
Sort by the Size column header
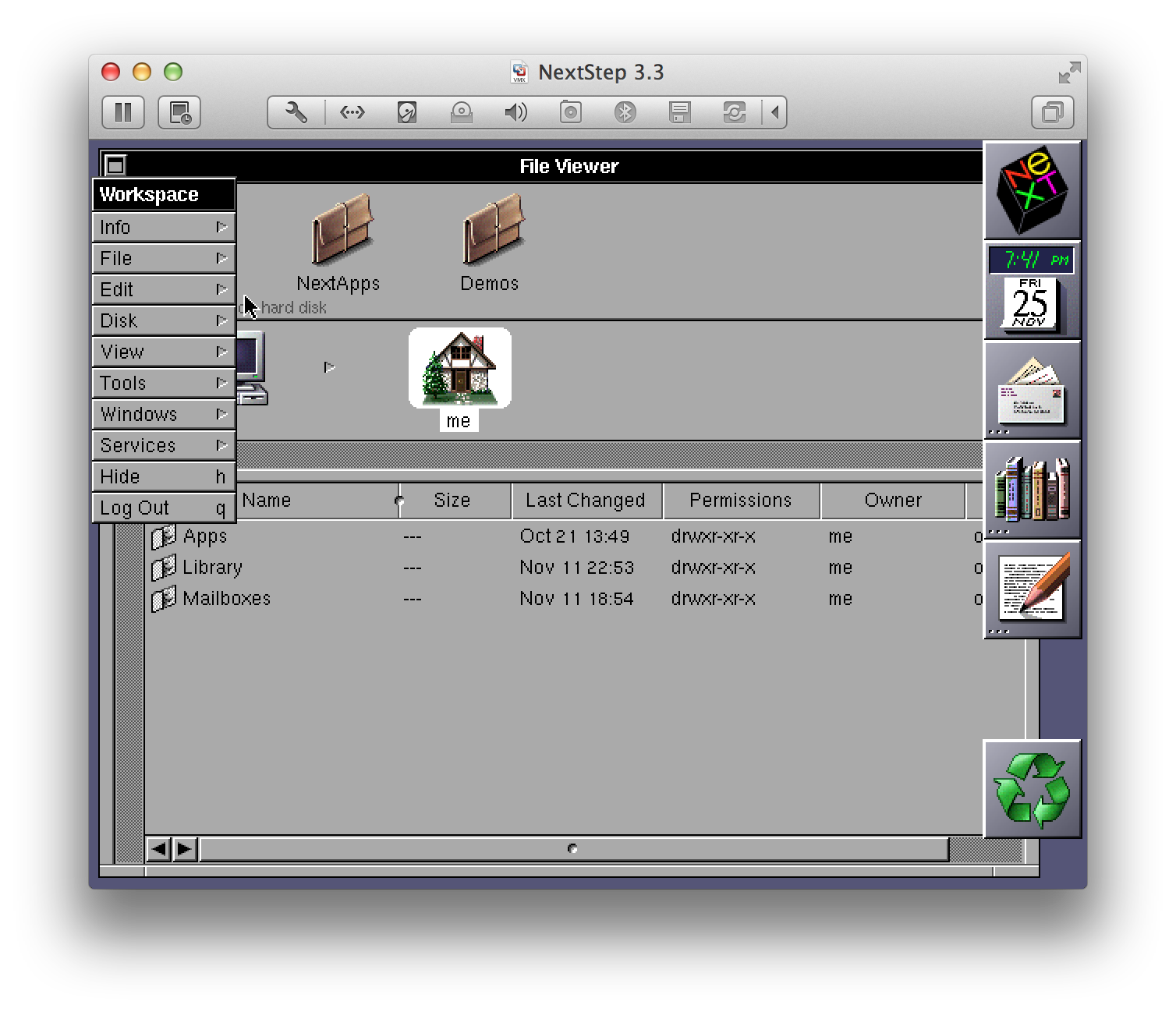tap(455, 501)
